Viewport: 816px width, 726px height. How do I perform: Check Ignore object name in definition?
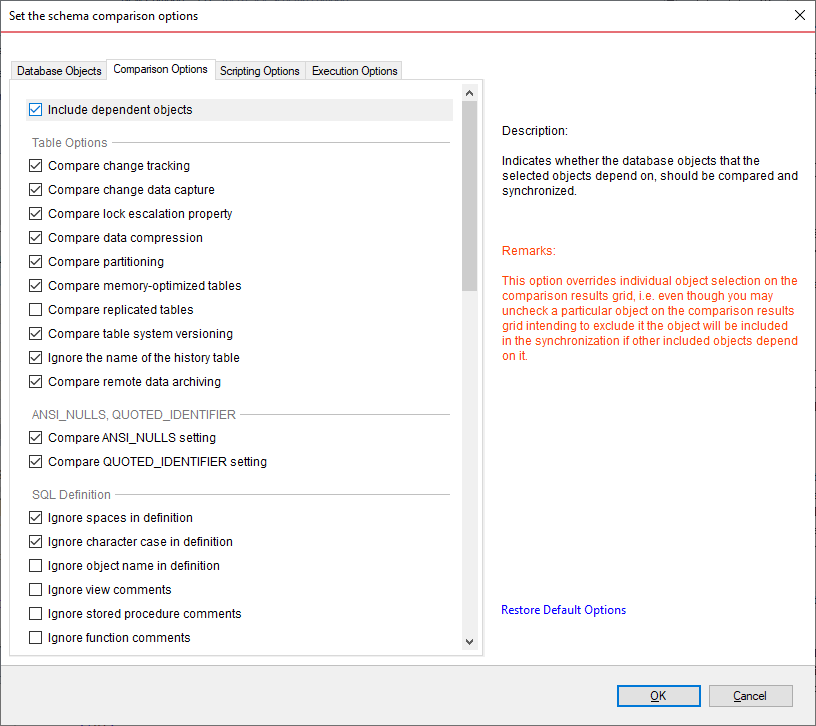(x=36, y=566)
